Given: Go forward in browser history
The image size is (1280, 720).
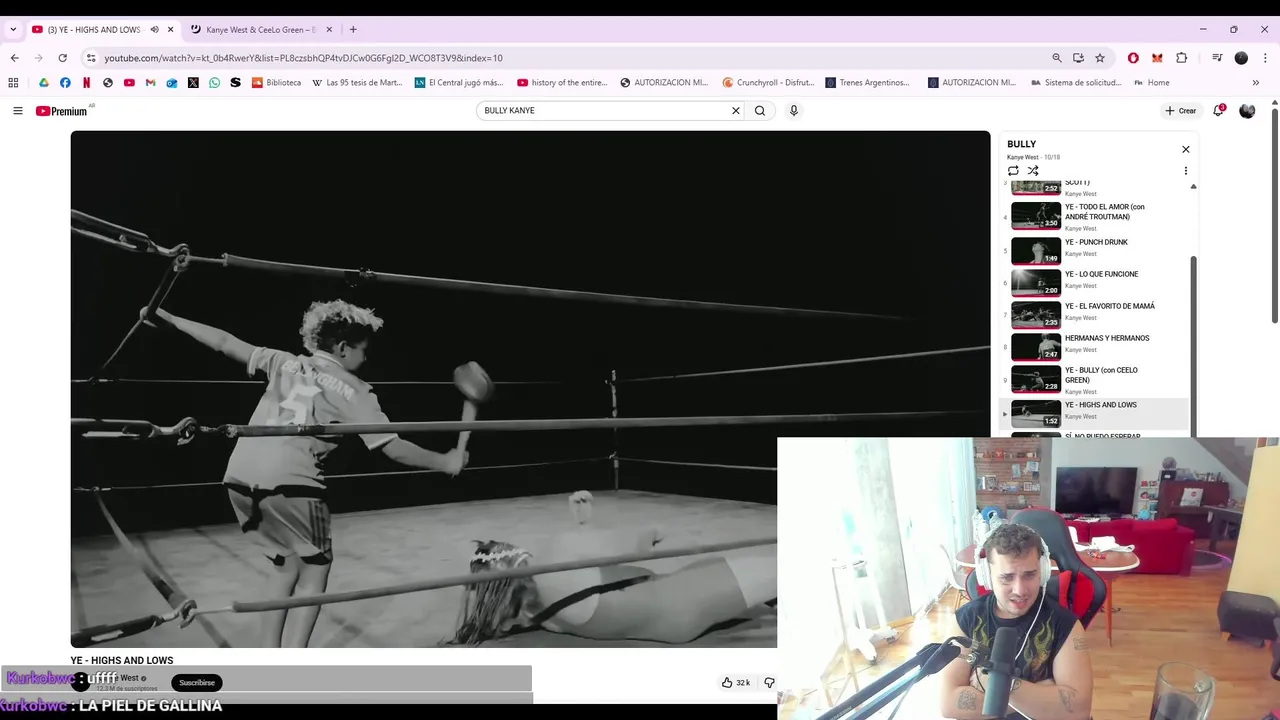Looking at the screenshot, I should [x=38, y=58].
